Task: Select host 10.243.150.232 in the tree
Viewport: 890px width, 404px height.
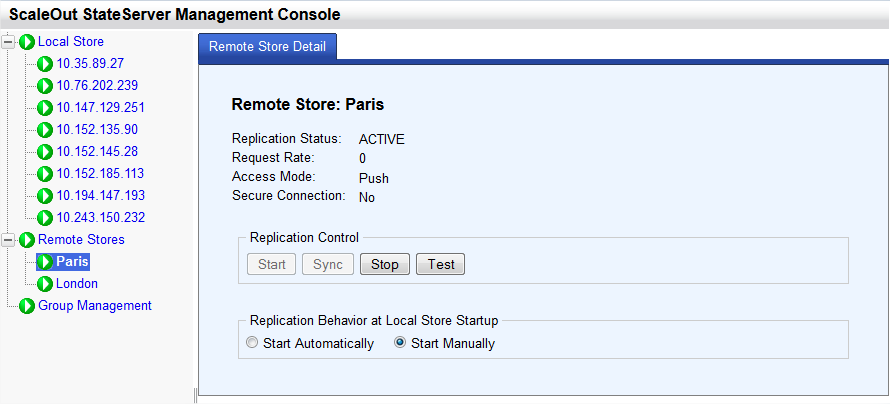Action: [x=101, y=217]
